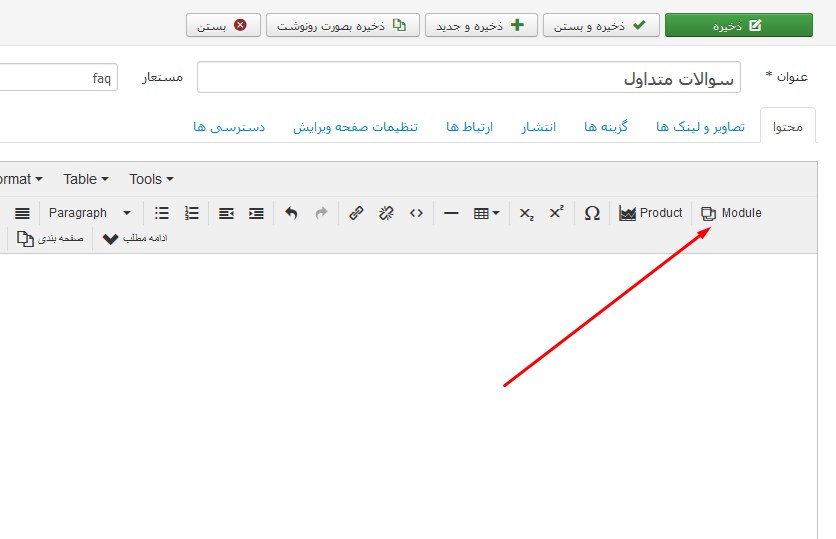Click inside the empty editor content area
836x539 pixels.
coord(408,396)
